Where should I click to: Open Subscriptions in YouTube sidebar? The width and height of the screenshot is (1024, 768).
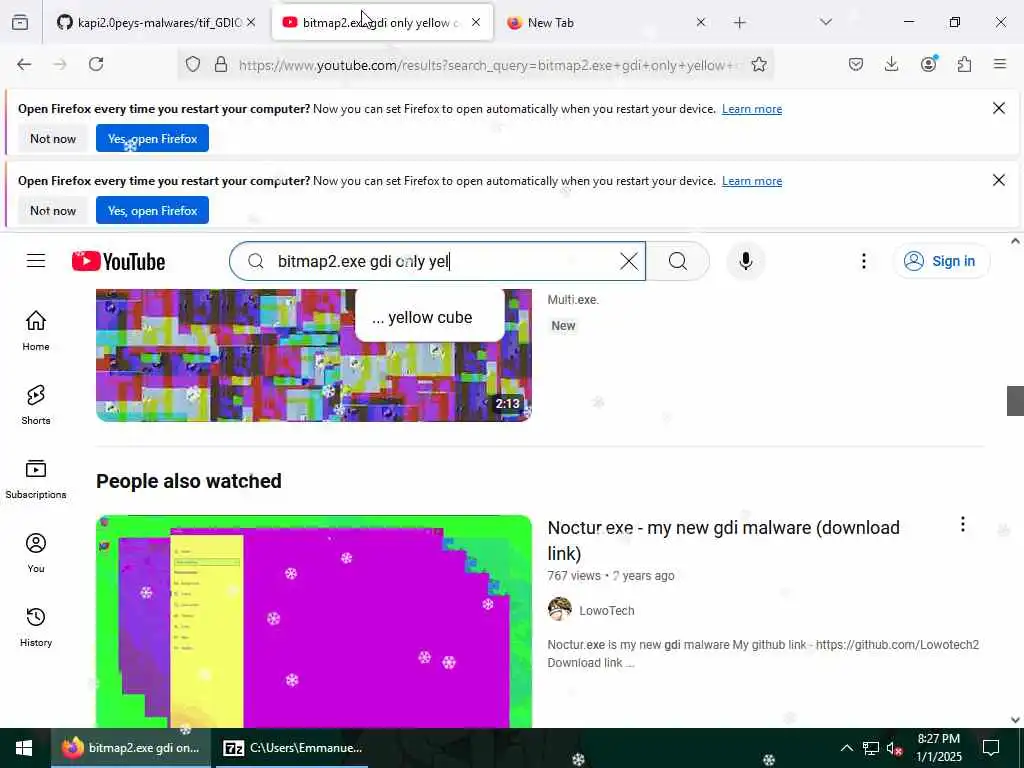36,479
